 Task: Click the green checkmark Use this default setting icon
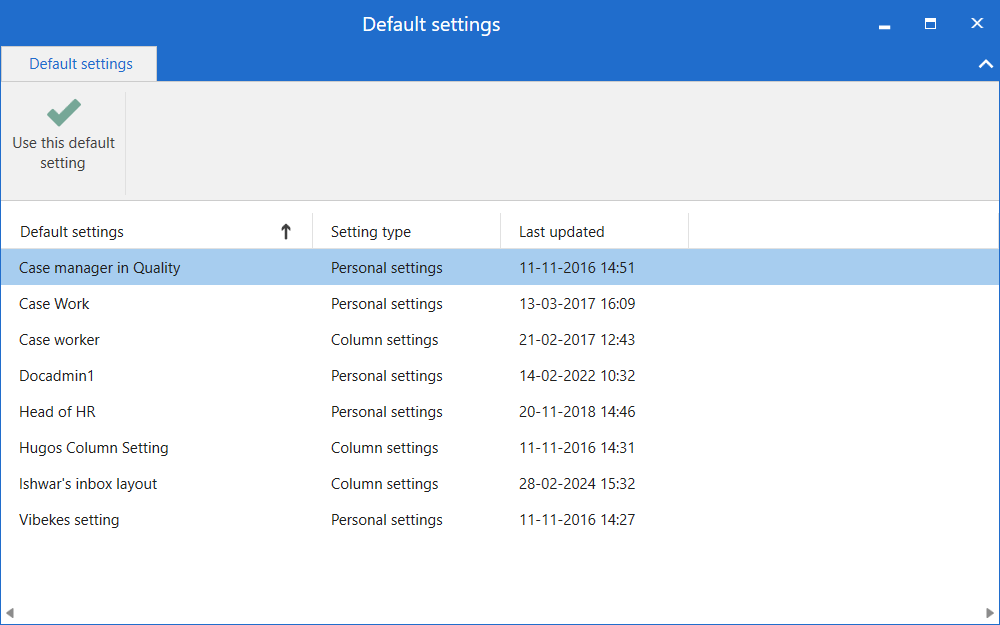pyautogui.click(x=64, y=113)
